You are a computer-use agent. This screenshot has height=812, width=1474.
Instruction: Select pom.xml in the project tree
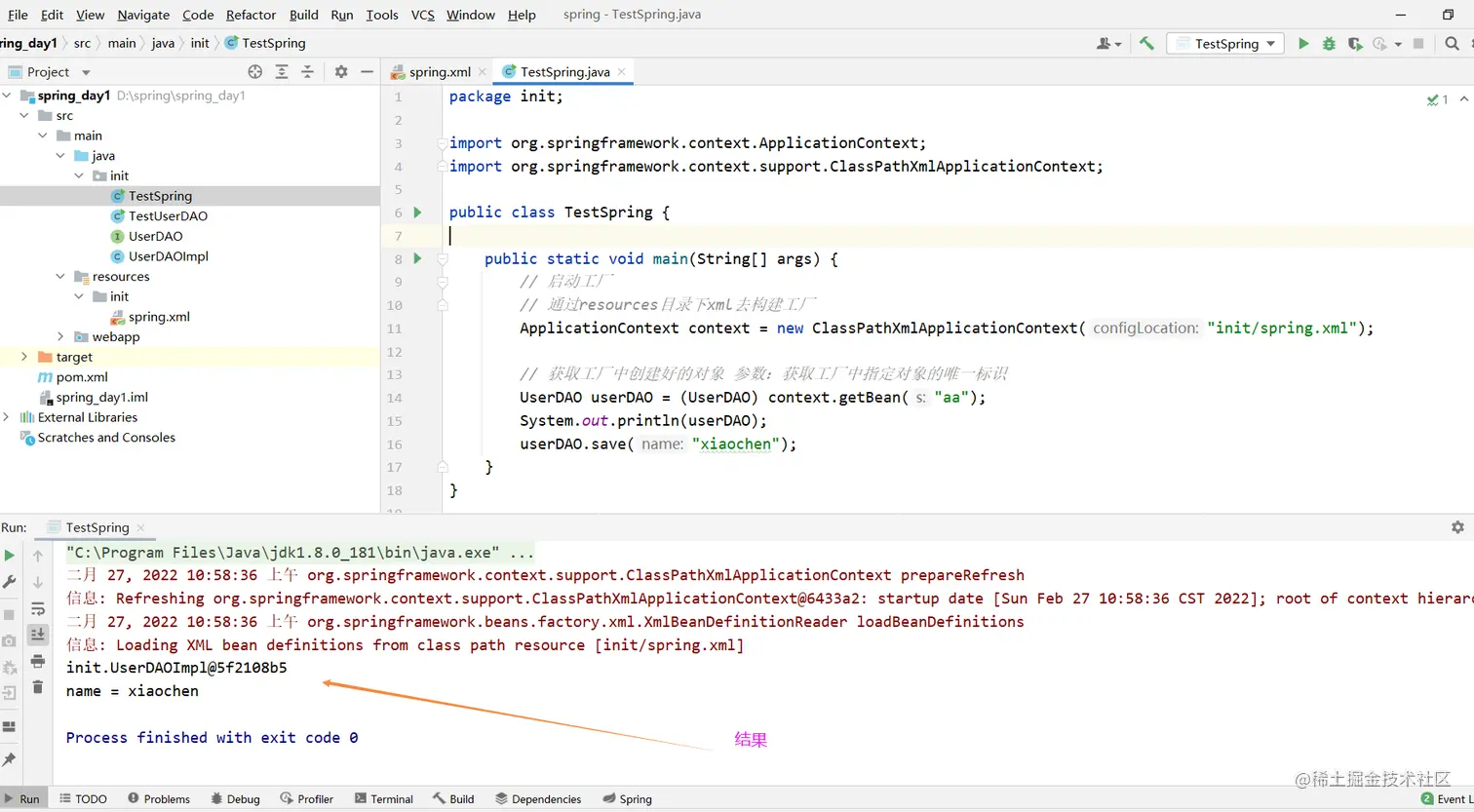(82, 377)
